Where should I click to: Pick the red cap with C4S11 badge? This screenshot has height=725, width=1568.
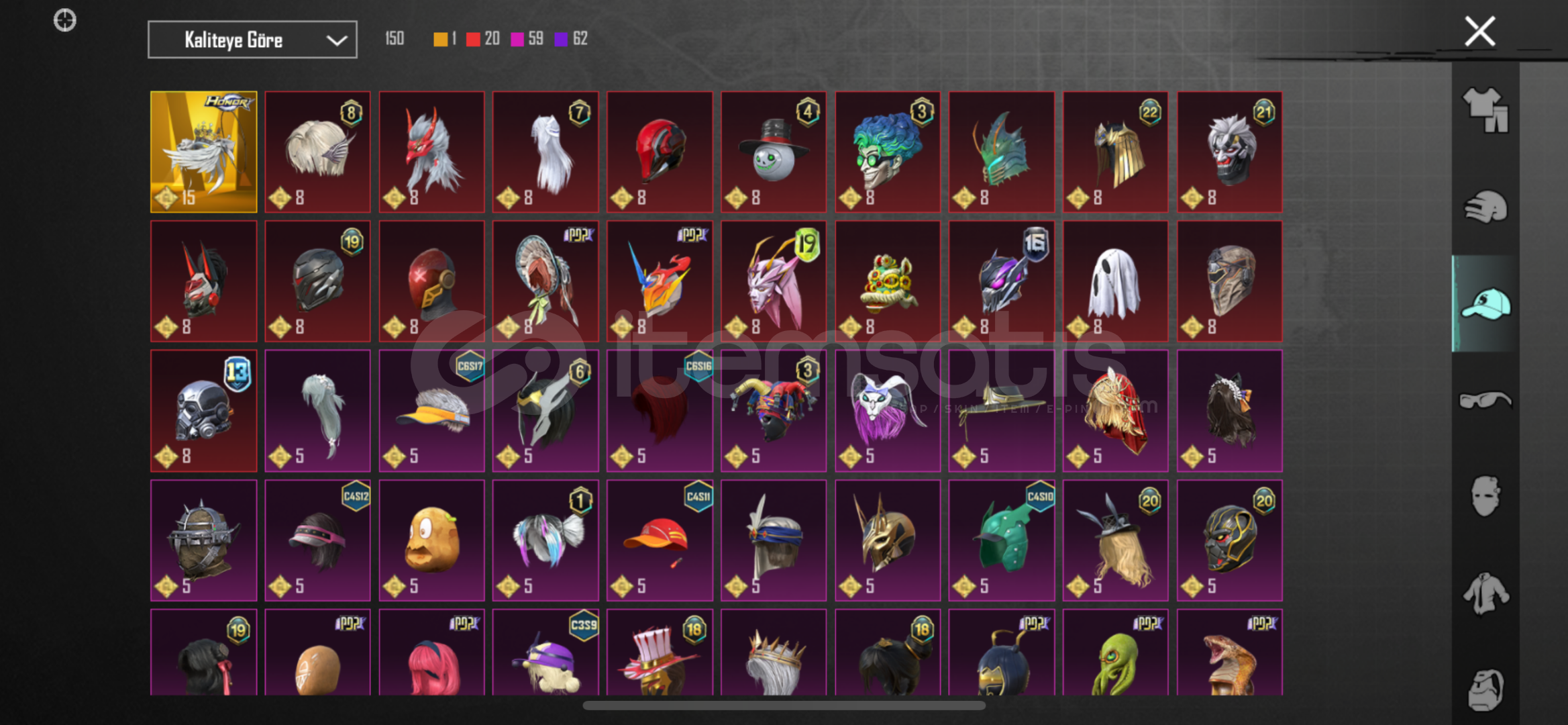tap(660, 540)
